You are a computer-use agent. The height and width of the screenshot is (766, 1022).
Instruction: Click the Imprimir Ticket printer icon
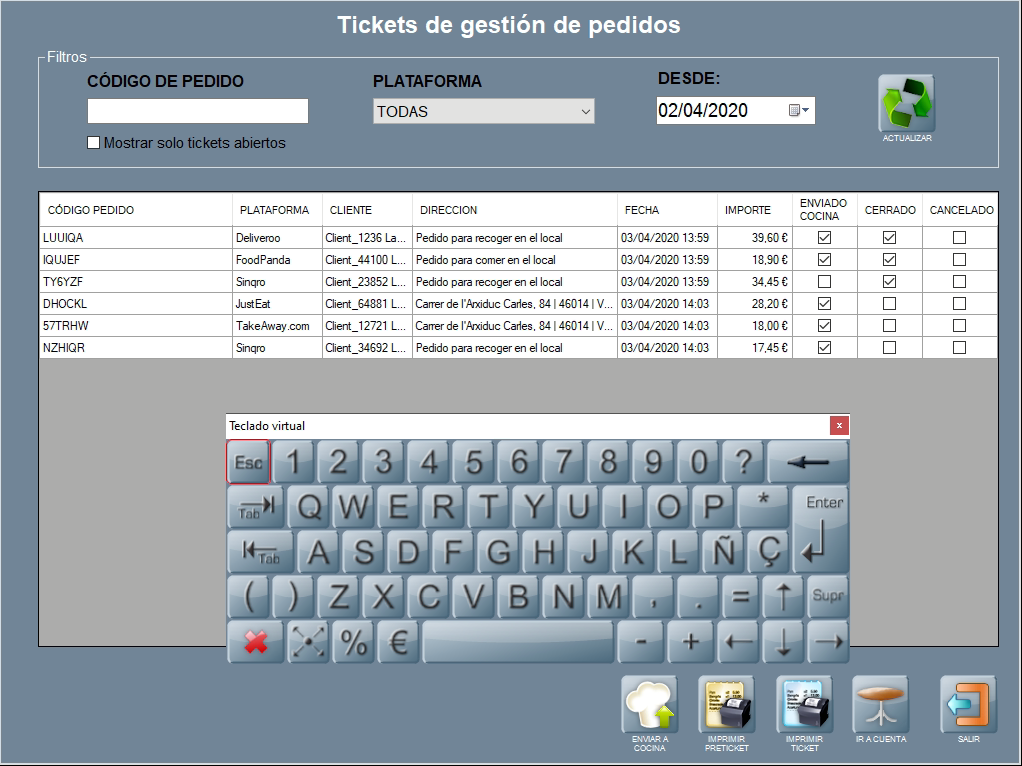[804, 704]
